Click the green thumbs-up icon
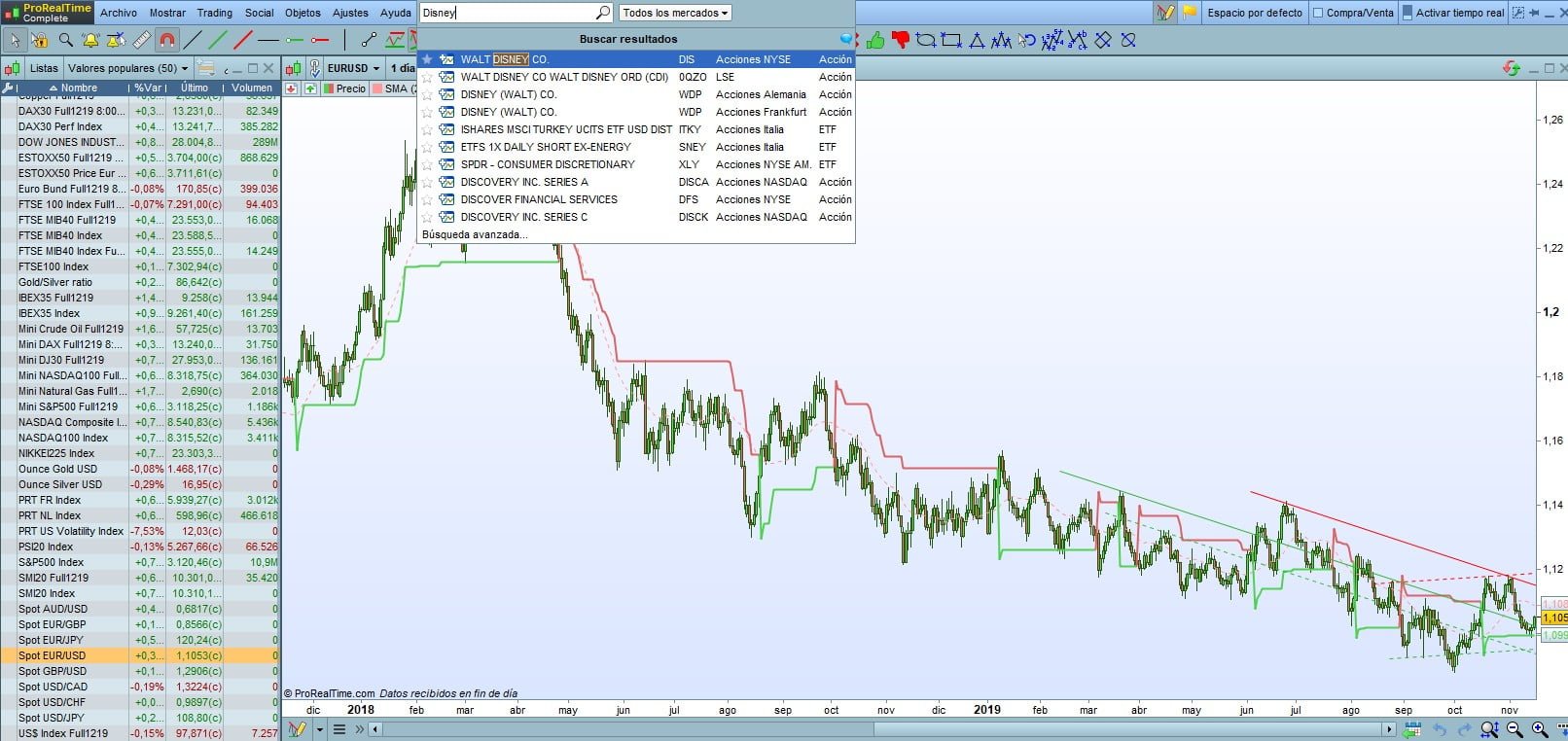 (x=875, y=40)
